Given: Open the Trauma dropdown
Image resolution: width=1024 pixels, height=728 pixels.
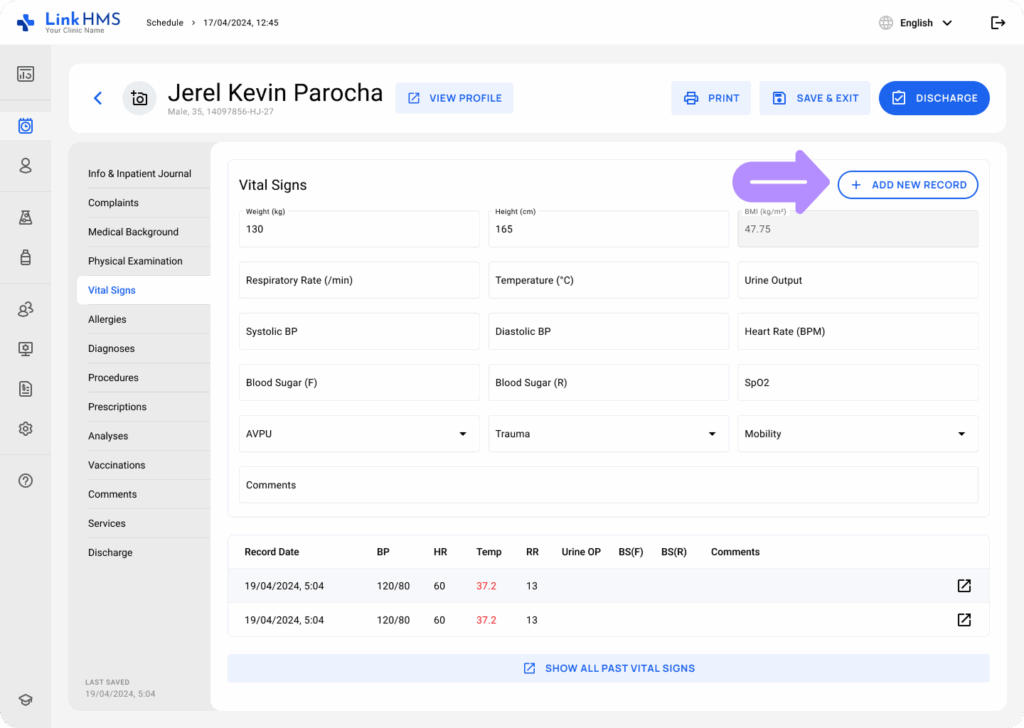Looking at the screenshot, I should (609, 434).
